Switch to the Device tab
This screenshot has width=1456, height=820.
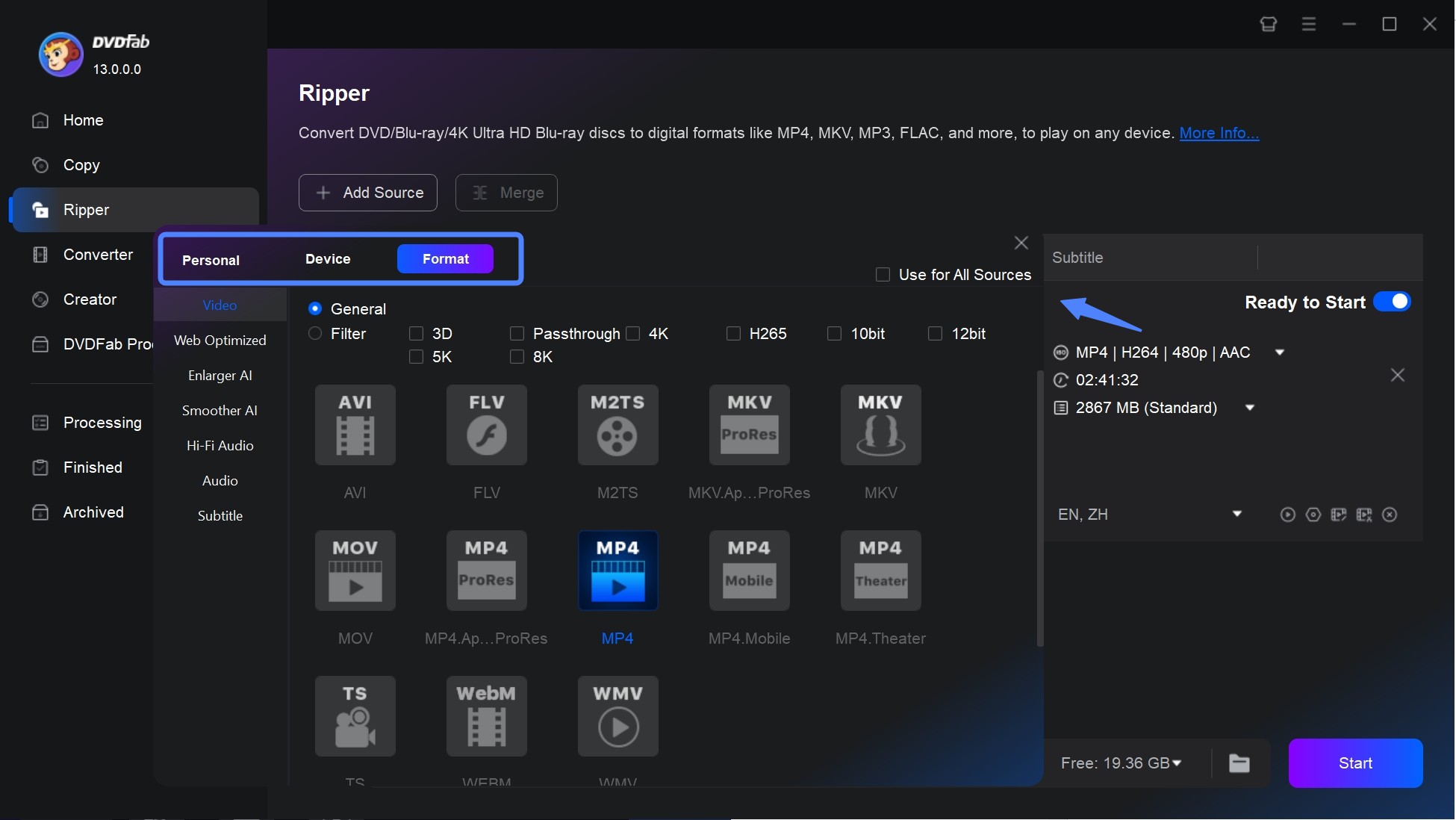click(327, 258)
